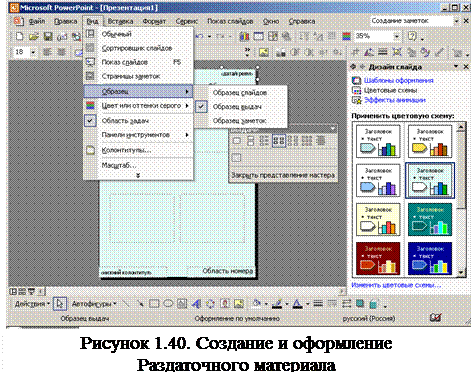
Task: Apply the dark blue color scheme thumbnail
Action: tap(430, 258)
